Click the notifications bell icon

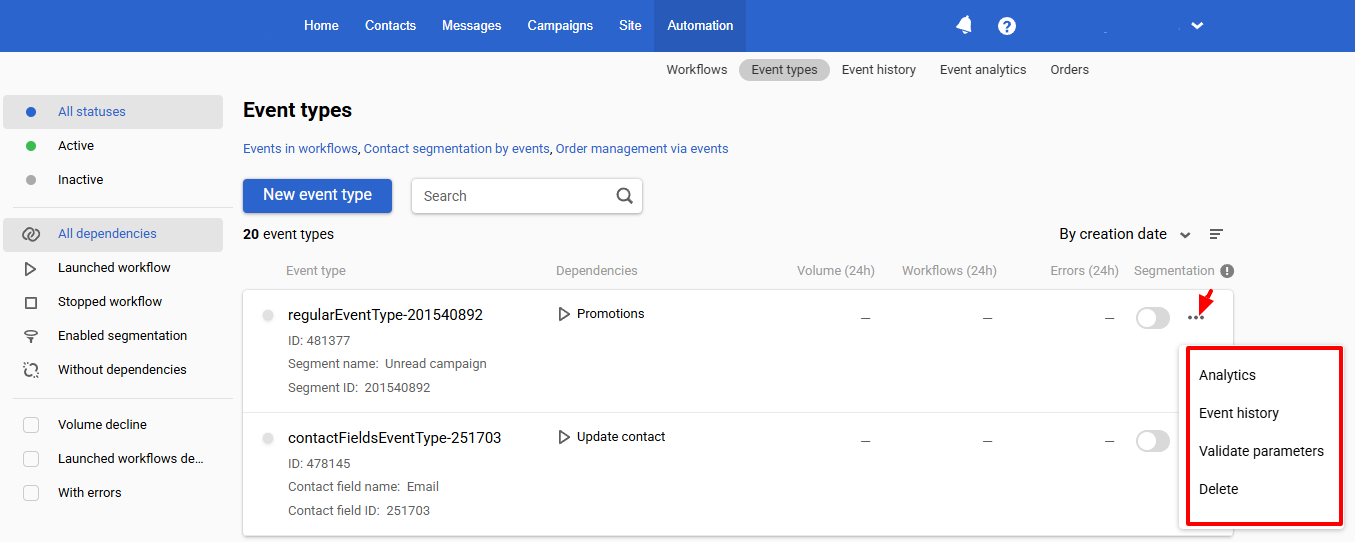(964, 26)
